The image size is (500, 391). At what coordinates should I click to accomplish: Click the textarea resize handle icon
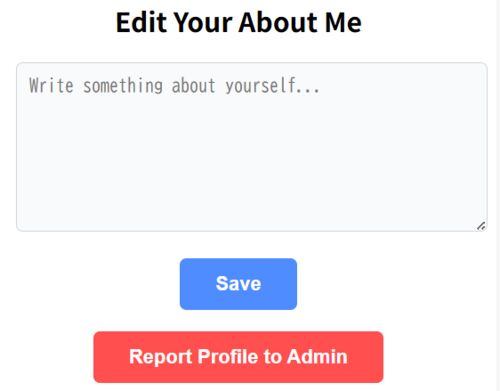point(481,226)
